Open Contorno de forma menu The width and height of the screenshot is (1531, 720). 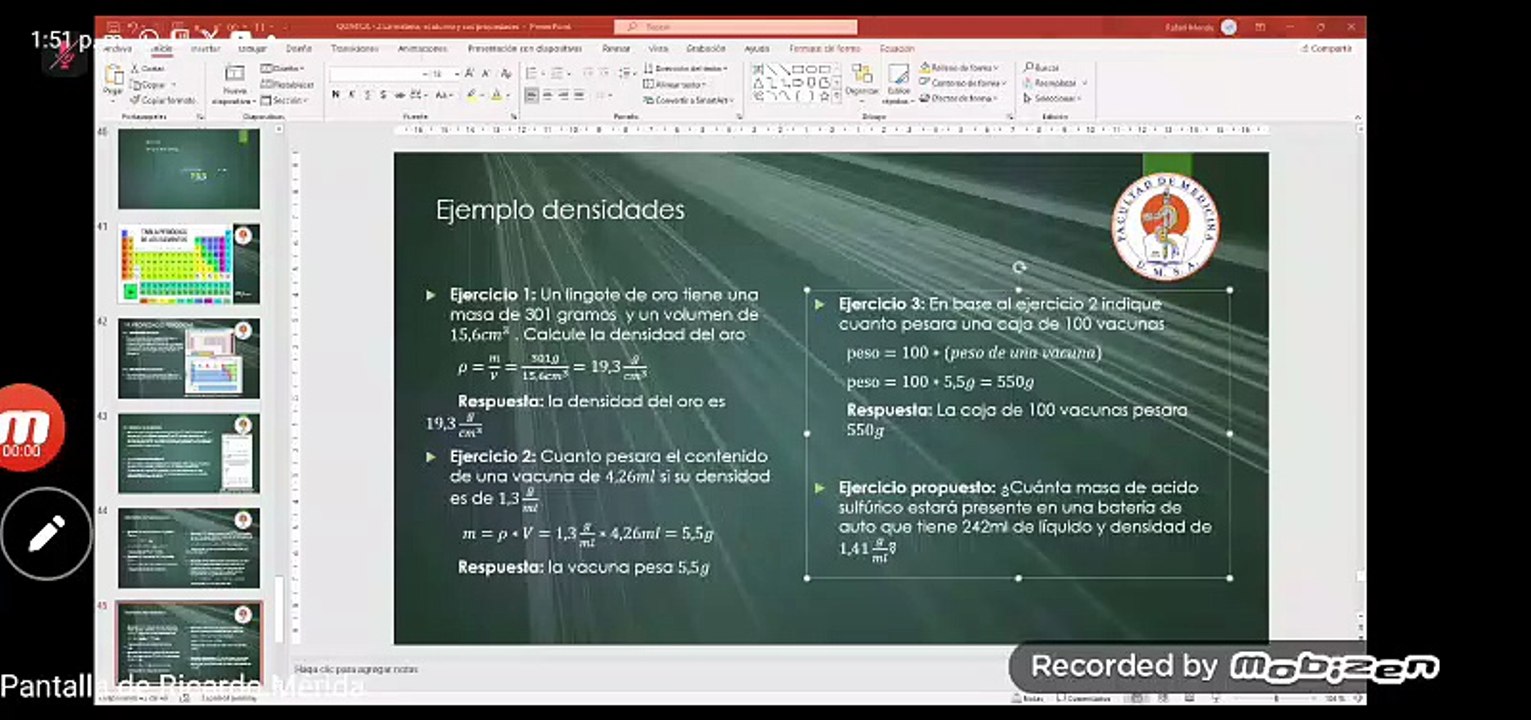pyautogui.click(x=964, y=83)
